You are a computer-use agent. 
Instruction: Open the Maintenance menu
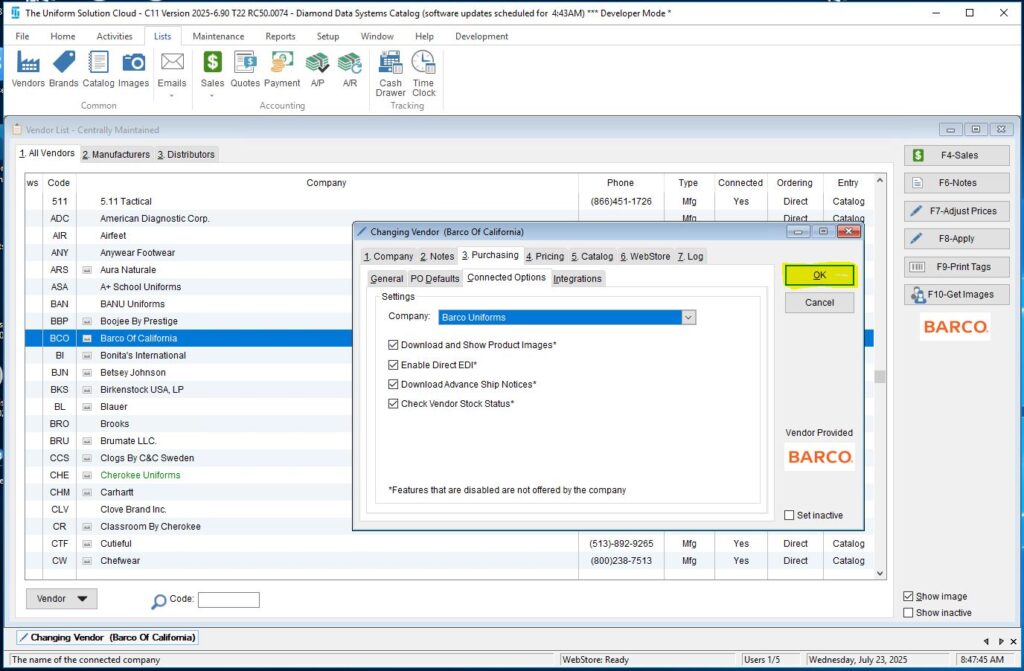(x=218, y=36)
